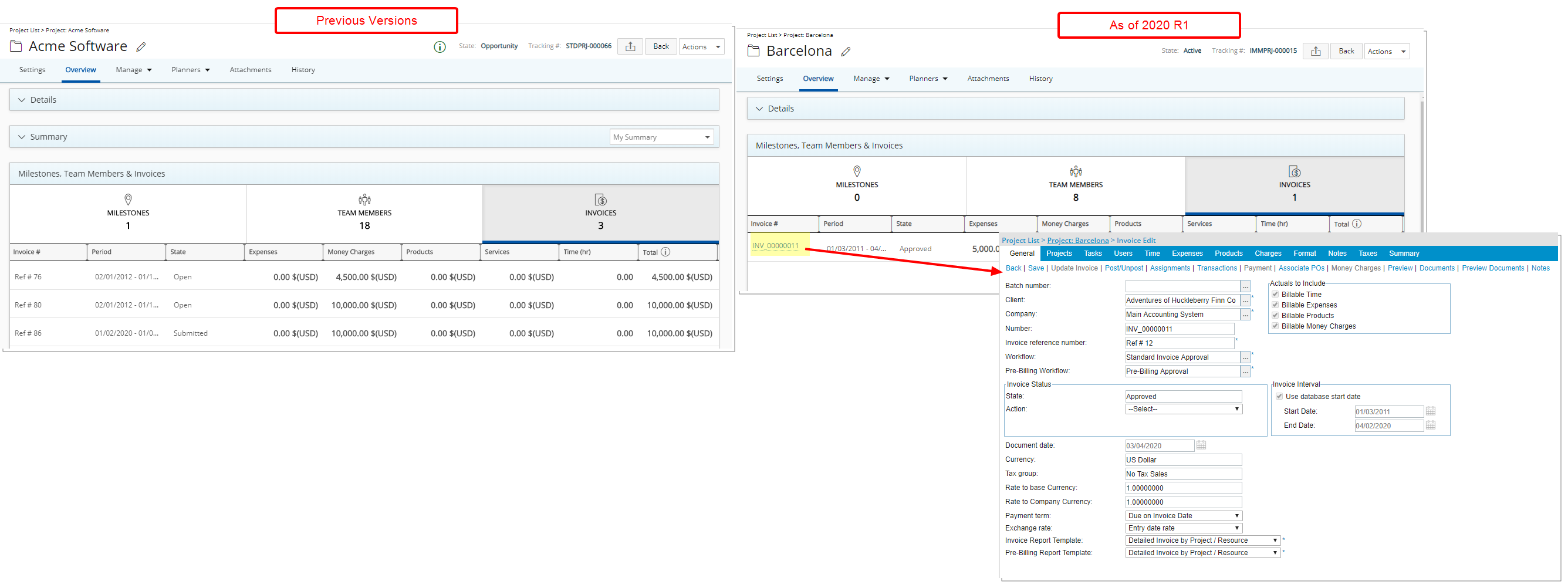The image size is (1568, 588).
Task: Click the Preview Documents link
Action: (x=1492, y=268)
